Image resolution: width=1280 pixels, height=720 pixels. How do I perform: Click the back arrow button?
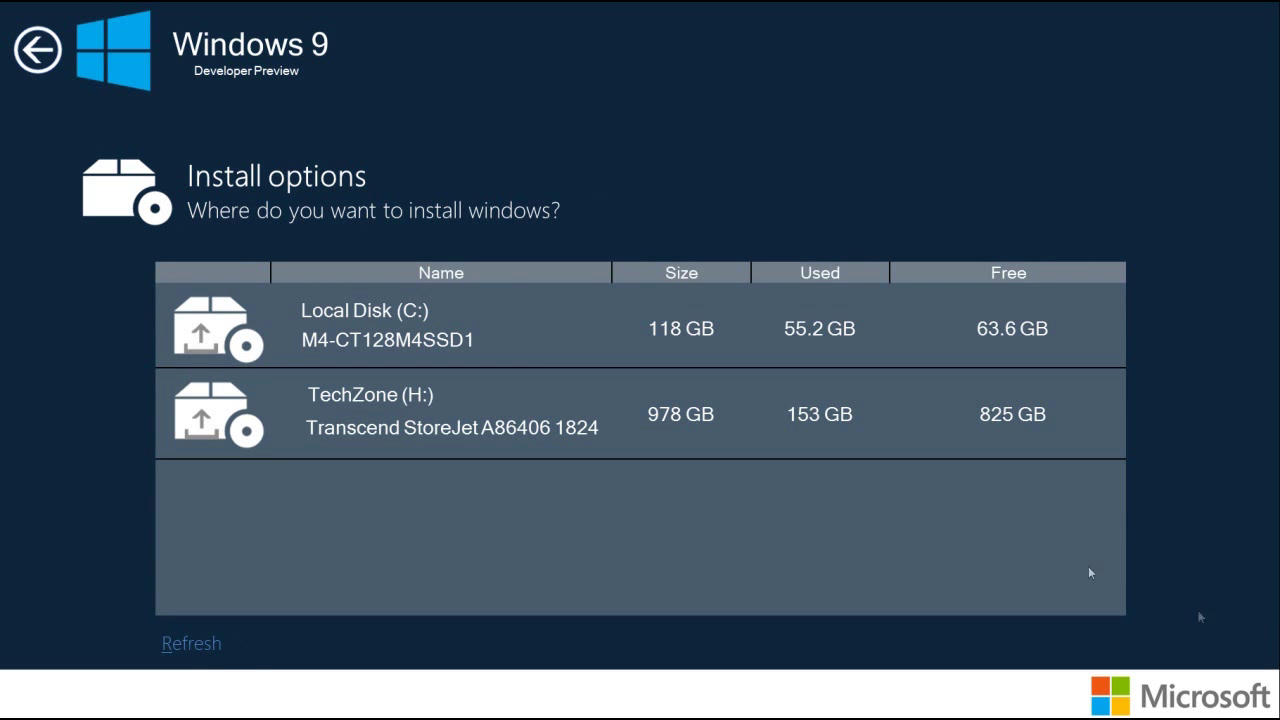38,50
